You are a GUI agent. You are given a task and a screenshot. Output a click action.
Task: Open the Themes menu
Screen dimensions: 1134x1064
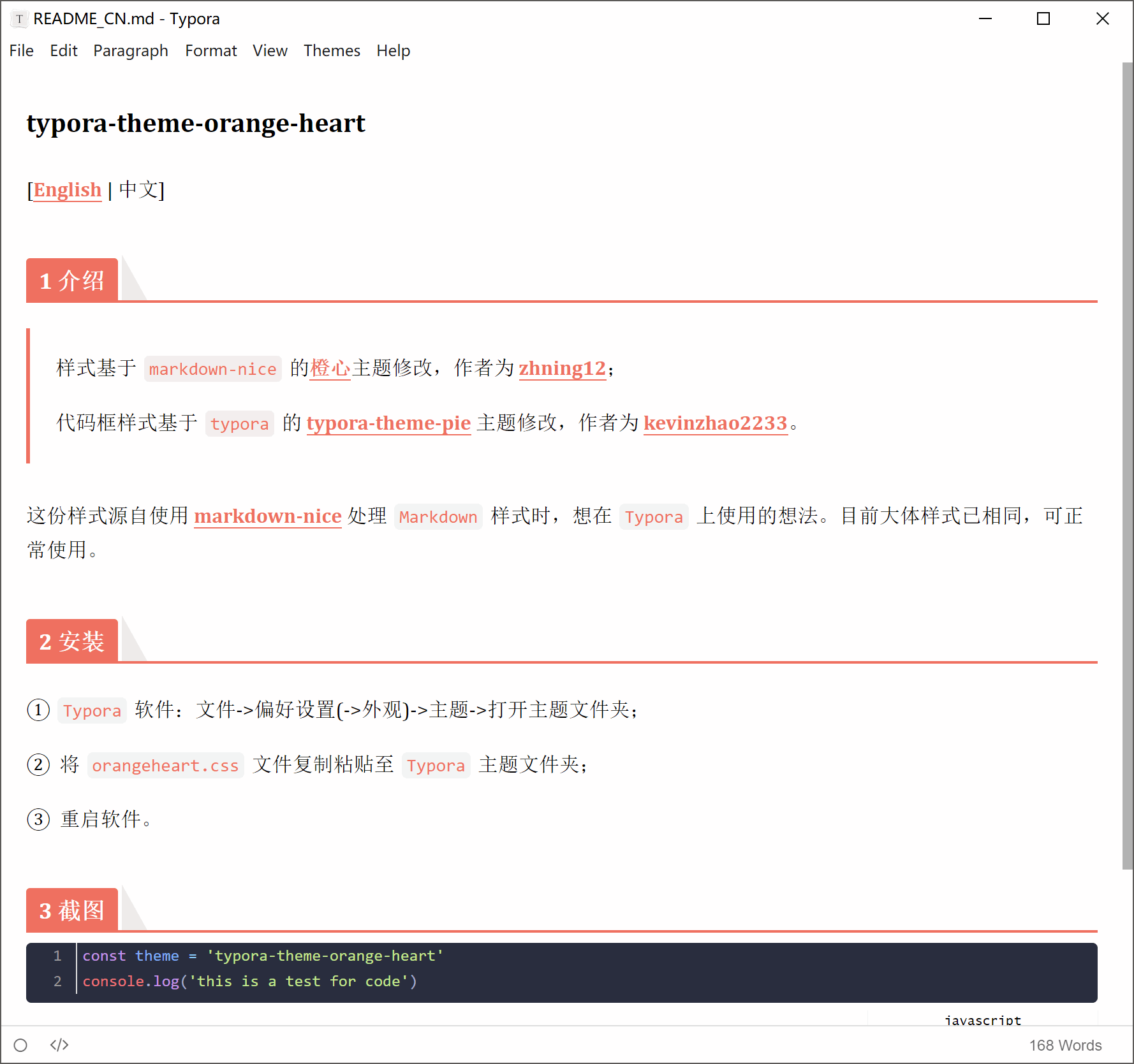(332, 50)
